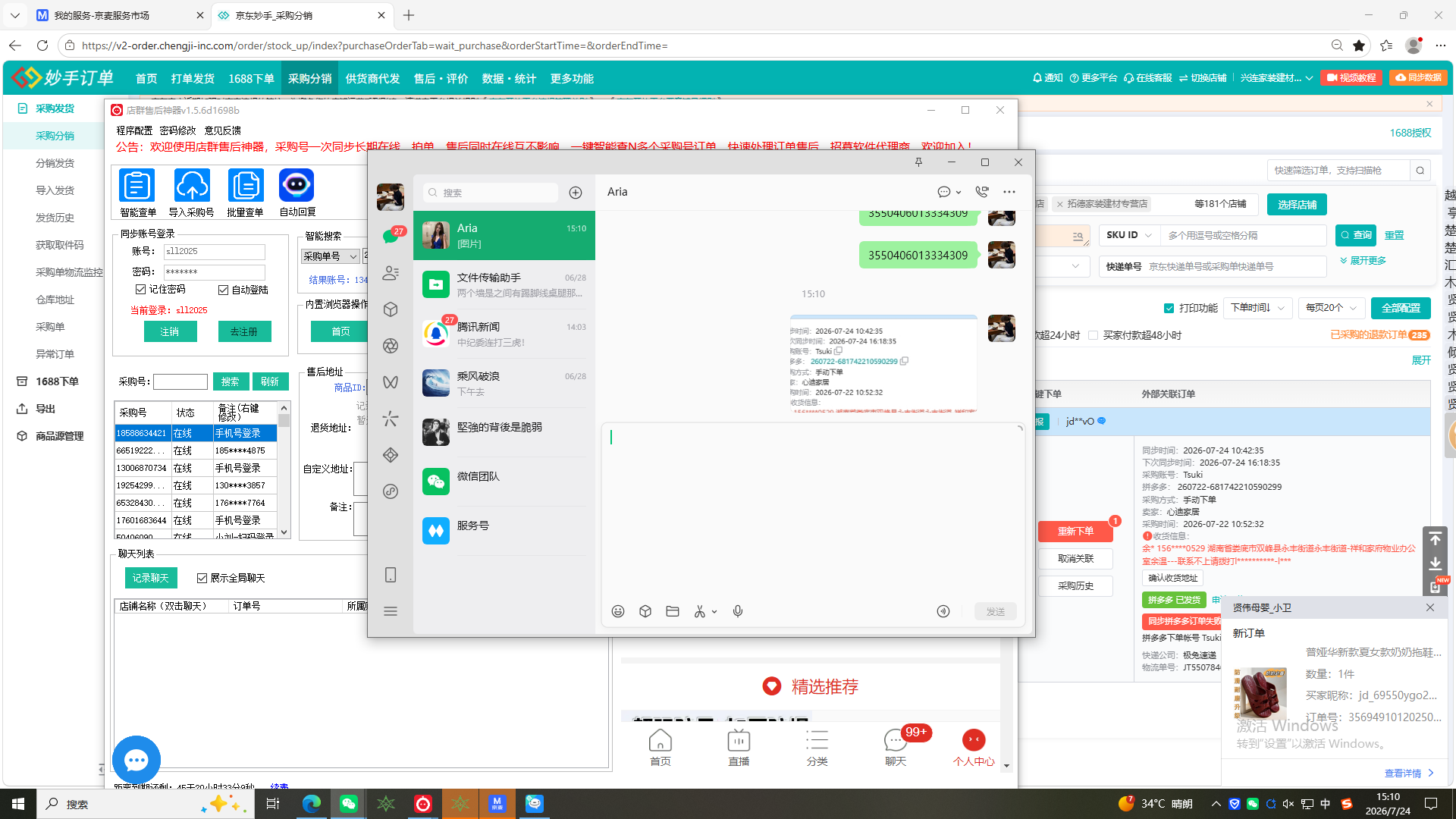Screen dimensions: 1456x819
Task: Open Microsoft Edge from the taskbar
Action: [x=312, y=804]
